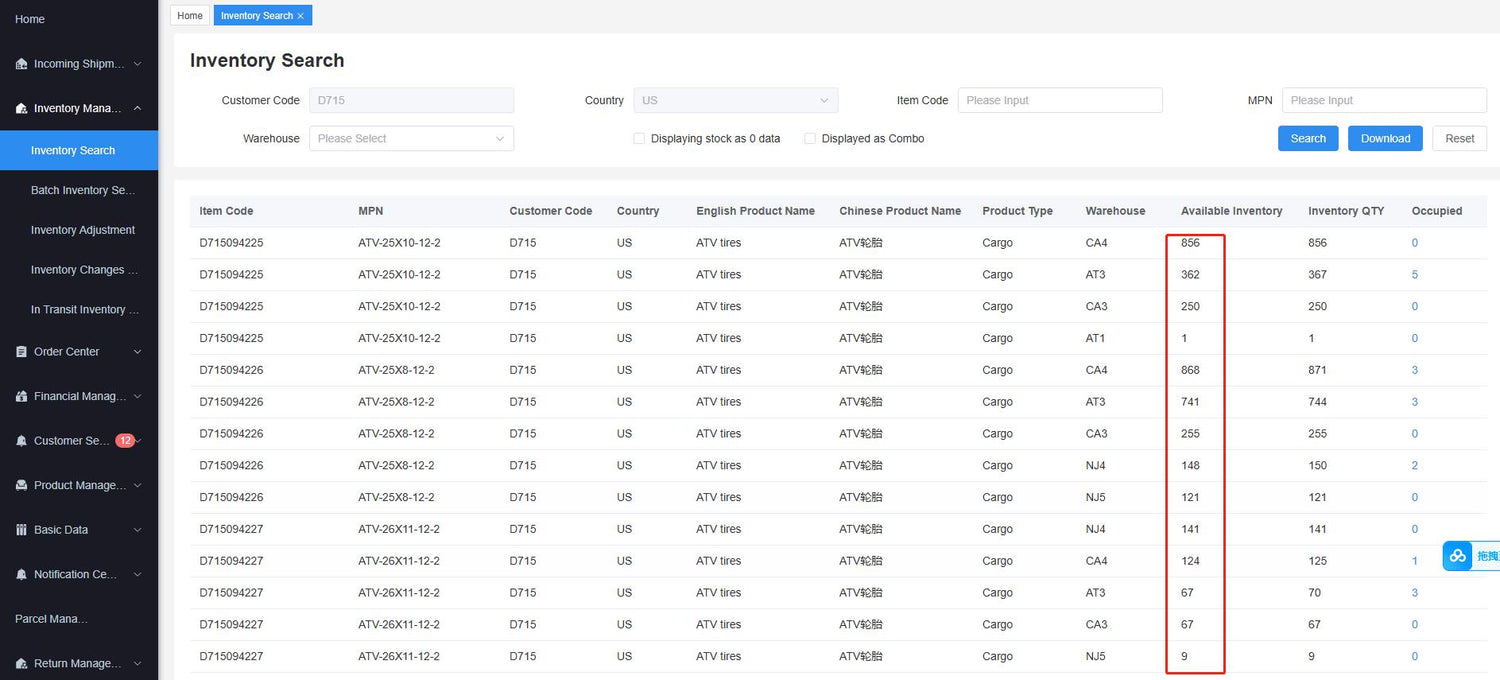Screen dimensions: 1500x680
Task: Click the Item Code input field
Action: click(x=1060, y=100)
